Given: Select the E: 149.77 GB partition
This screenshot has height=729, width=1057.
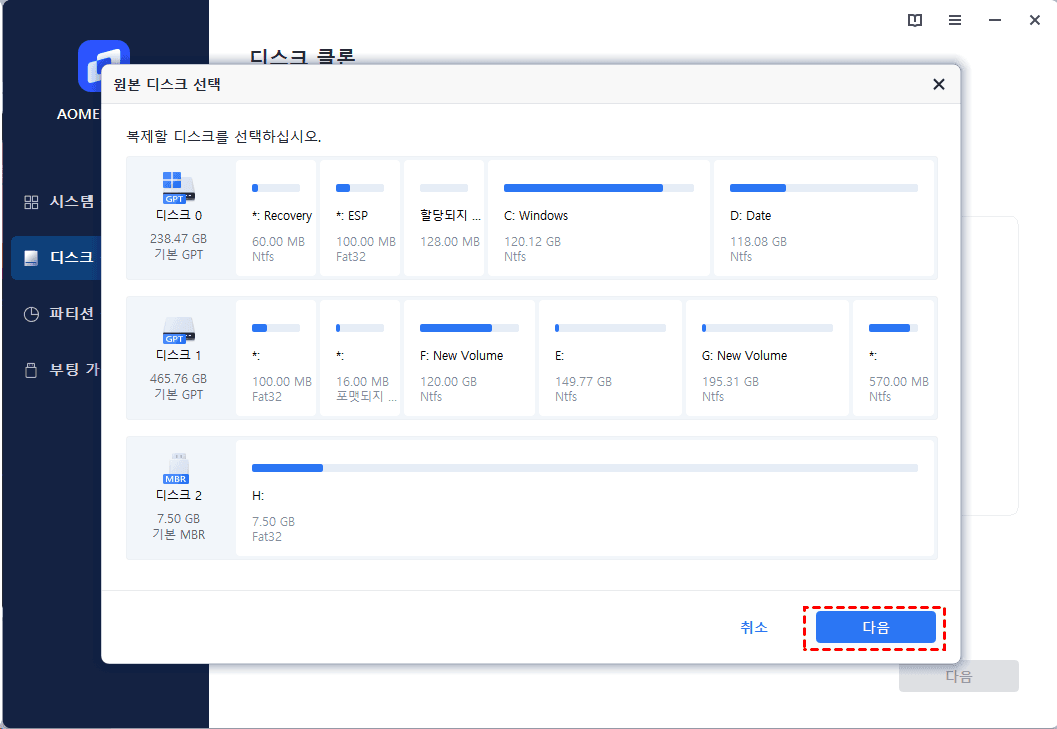Looking at the screenshot, I should click(x=610, y=358).
